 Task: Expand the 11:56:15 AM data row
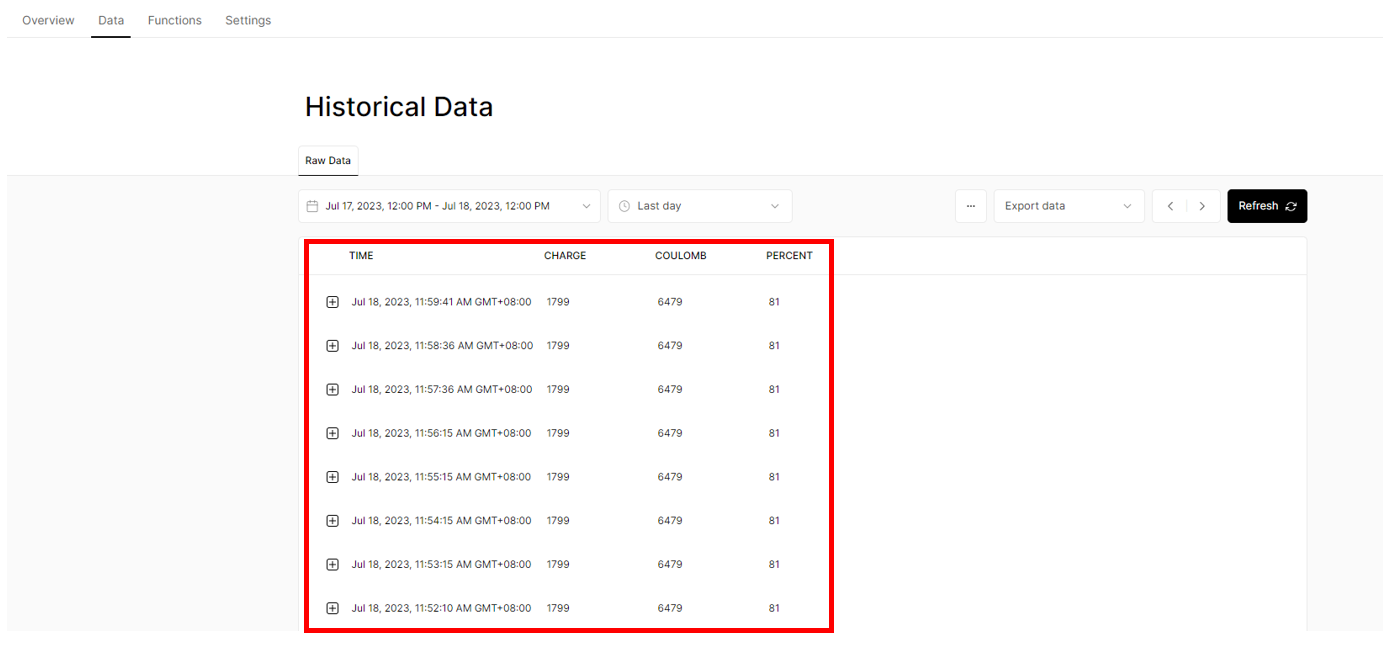pyautogui.click(x=333, y=433)
